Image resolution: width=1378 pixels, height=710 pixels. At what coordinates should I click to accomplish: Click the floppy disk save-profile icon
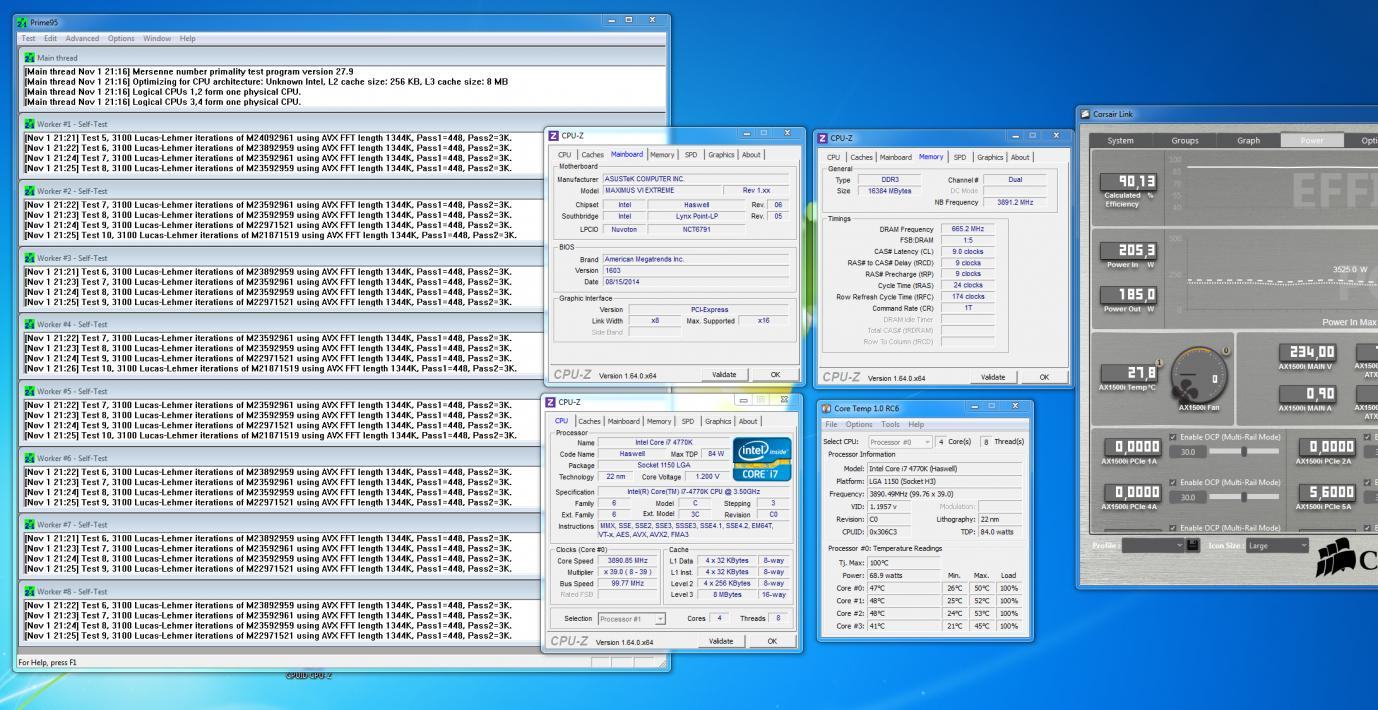1193,545
